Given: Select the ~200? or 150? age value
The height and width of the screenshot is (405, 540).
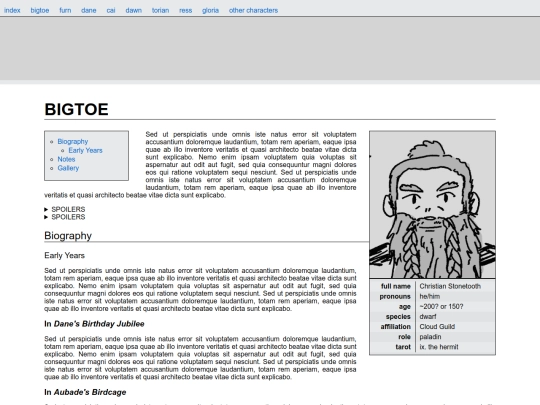Looking at the screenshot, I should [441, 307].
